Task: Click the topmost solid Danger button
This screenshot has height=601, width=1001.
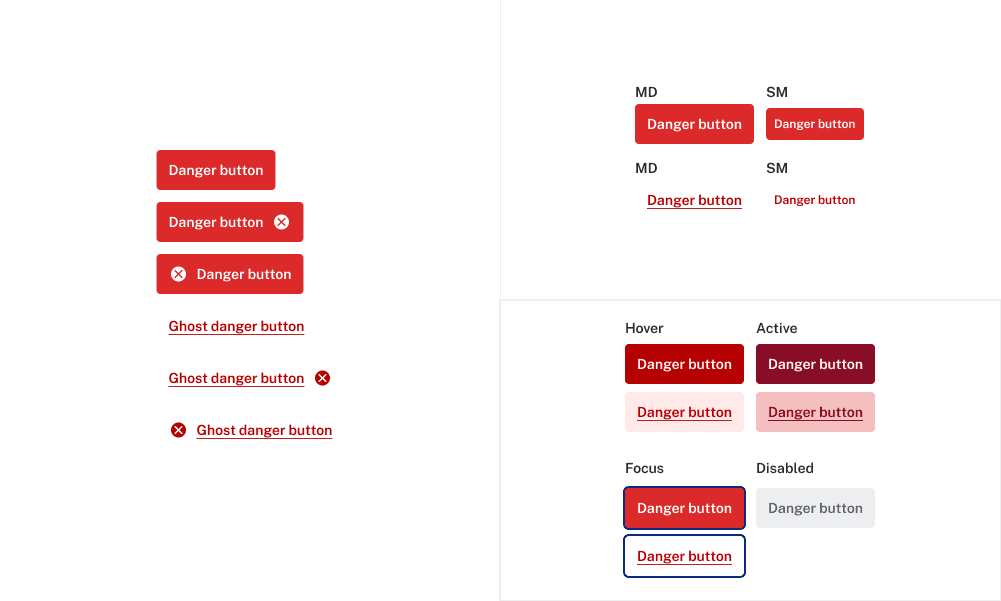Action: pyautogui.click(x=216, y=170)
